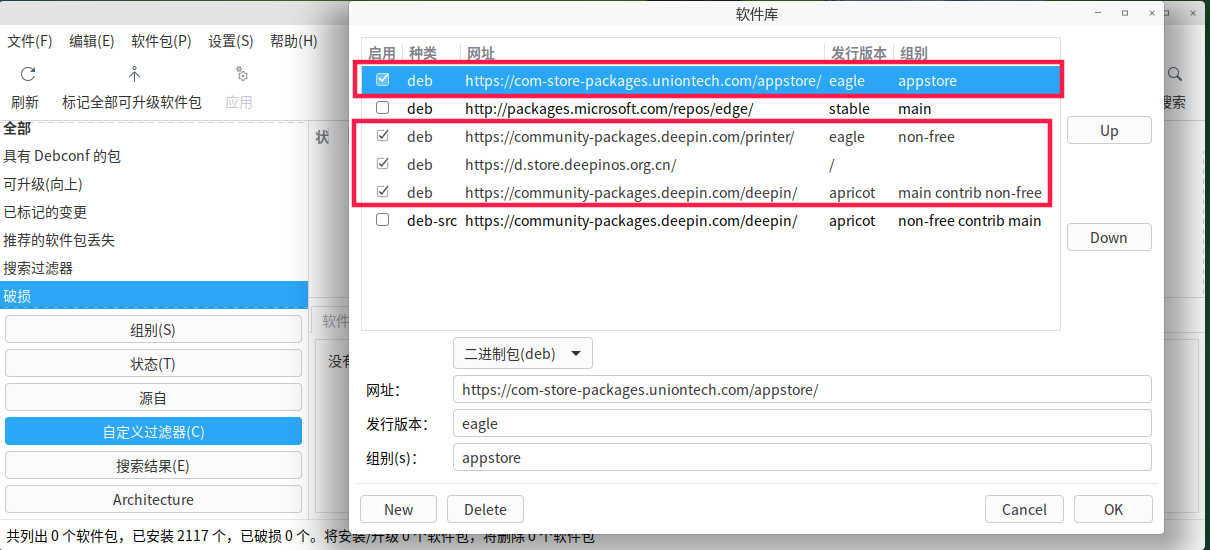Minimize the 软件库 dialog window
The image size is (1210, 550).
pos(1098,13)
